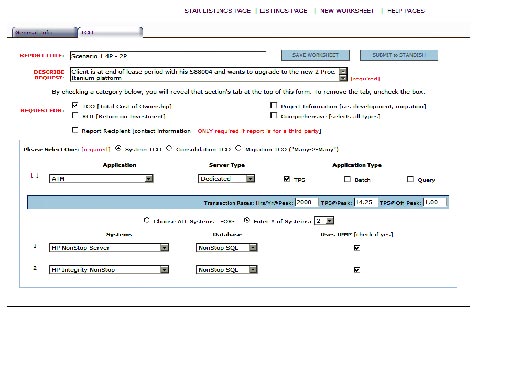Tick the Project Information checkbox

pyautogui.click(x=273, y=105)
